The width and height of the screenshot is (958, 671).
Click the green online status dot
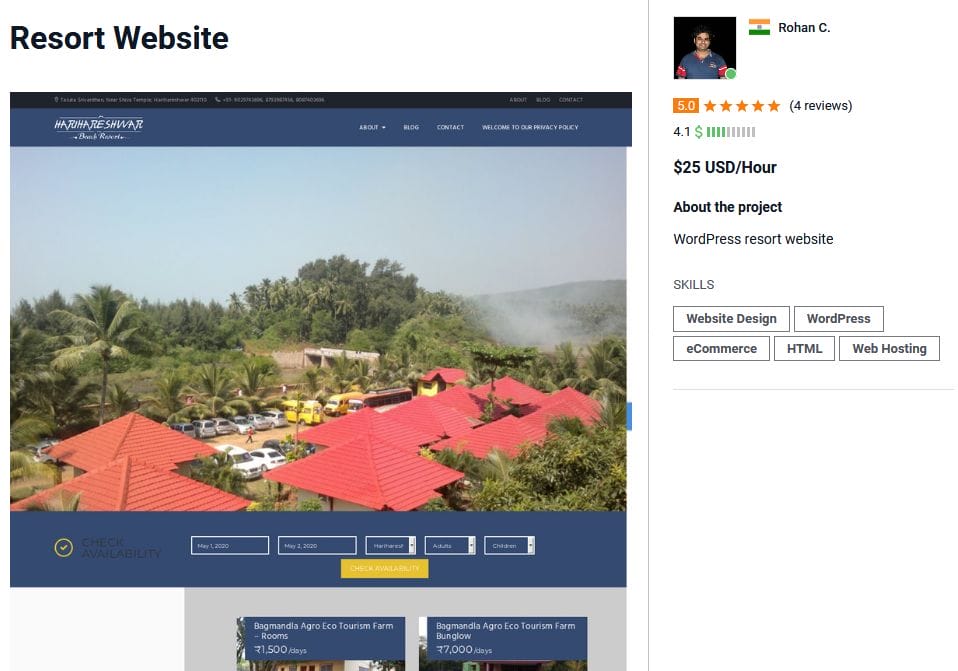pos(730,74)
